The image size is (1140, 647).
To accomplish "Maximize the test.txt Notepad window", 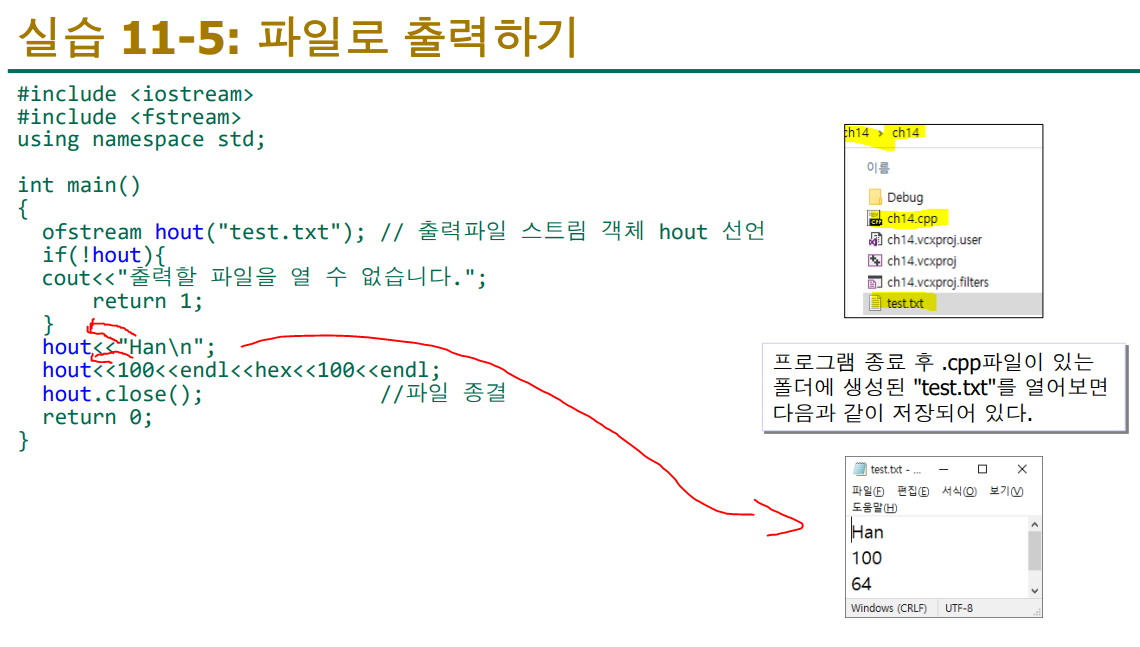I will tap(982, 469).
